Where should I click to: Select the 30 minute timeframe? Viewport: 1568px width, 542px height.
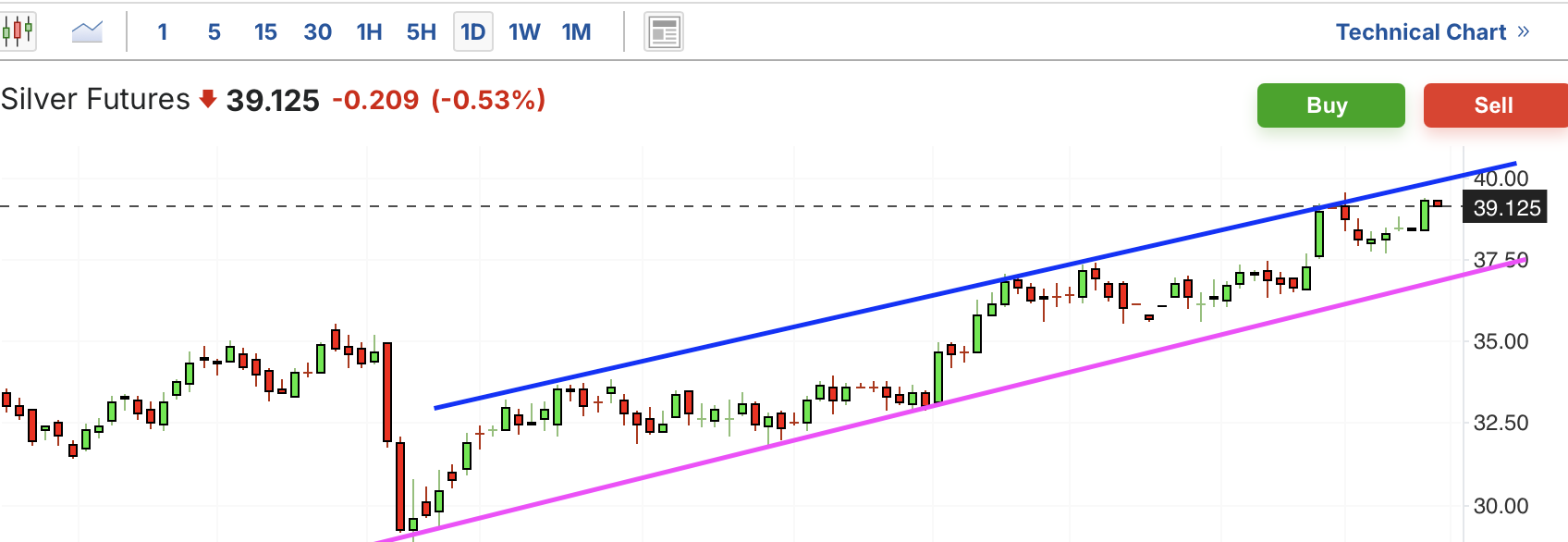317,32
